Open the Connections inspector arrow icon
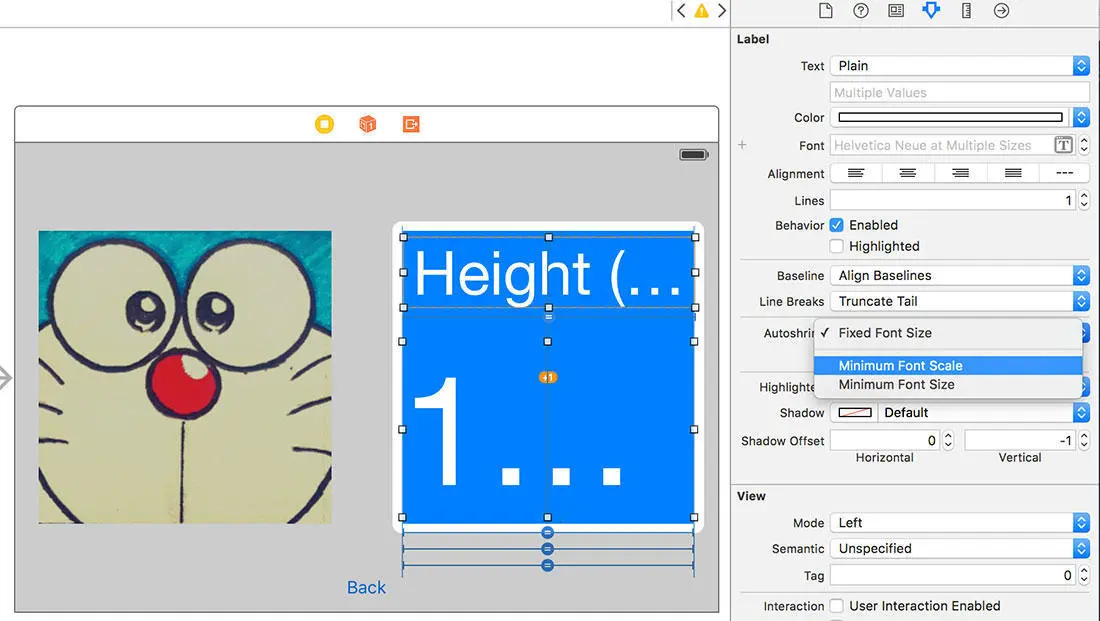 (1001, 11)
